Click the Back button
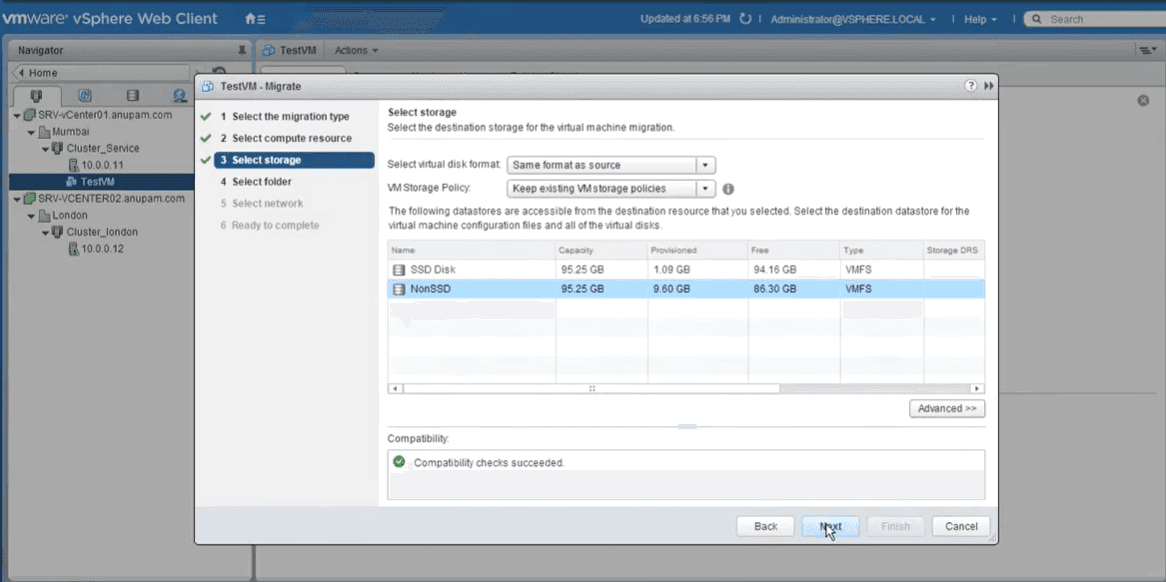1166x582 pixels. (765, 526)
